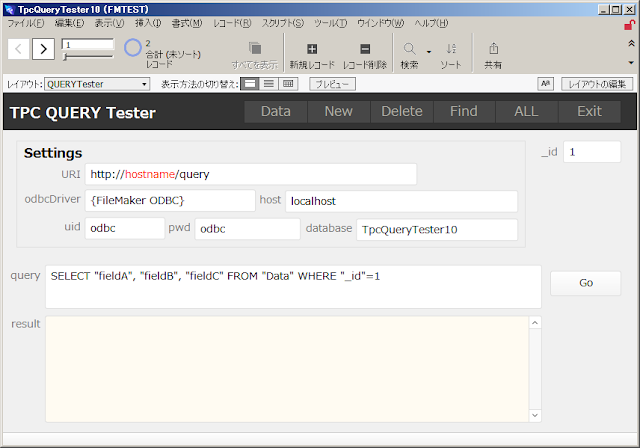Click the Go button
The height and width of the screenshot is (448, 640).
pyautogui.click(x=586, y=283)
